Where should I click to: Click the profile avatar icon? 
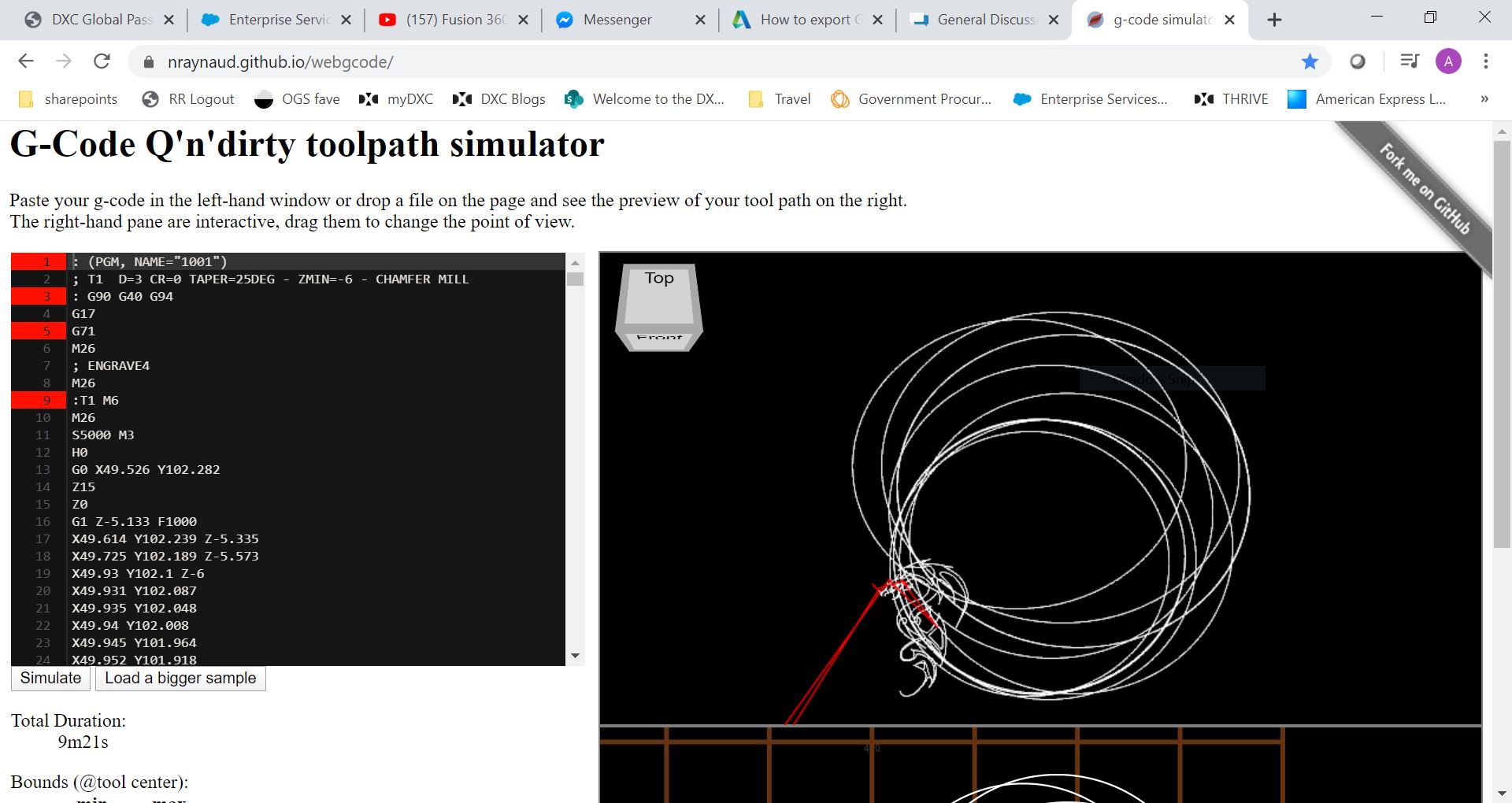1448,61
